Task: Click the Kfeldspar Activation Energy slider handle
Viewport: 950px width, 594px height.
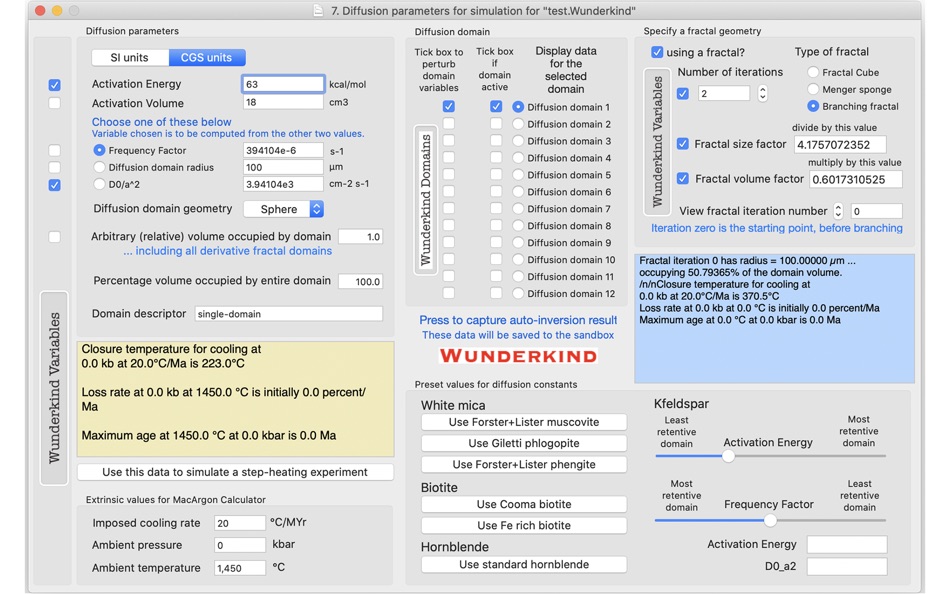Action: point(728,456)
